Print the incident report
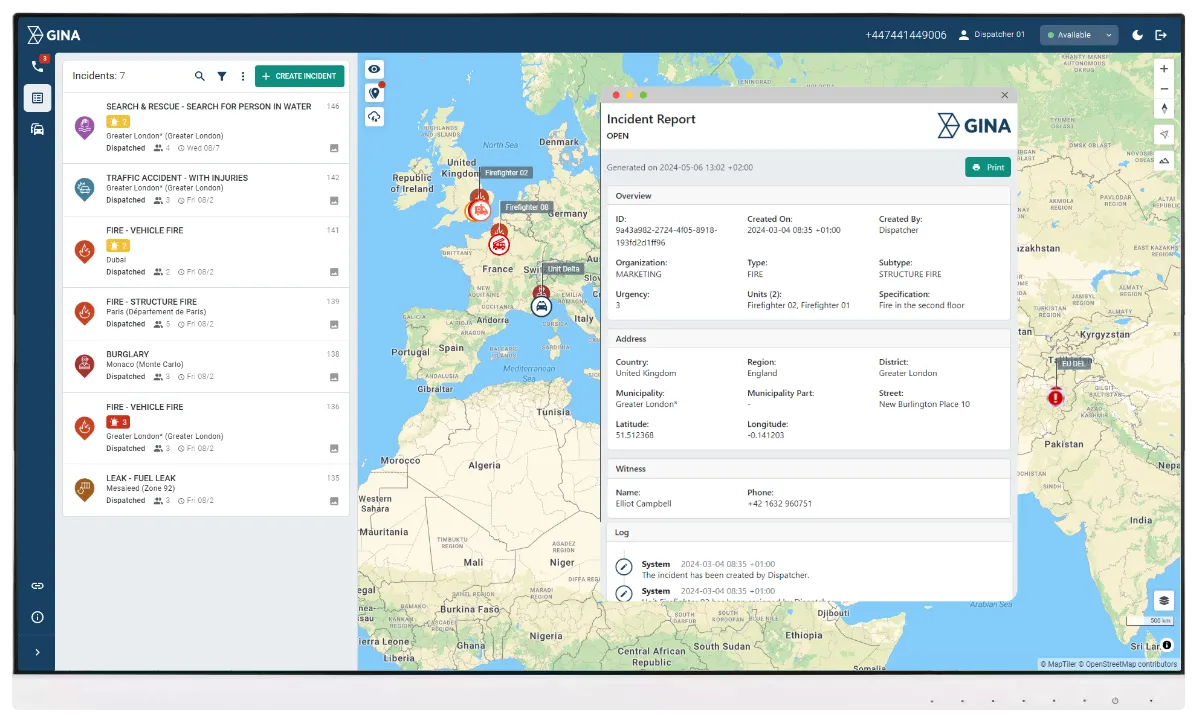Viewport: 1200px width, 718px height. [987, 167]
